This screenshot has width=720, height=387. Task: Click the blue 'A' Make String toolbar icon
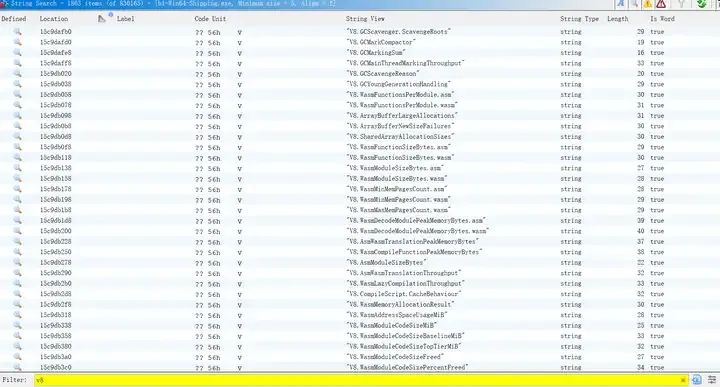coord(621,4)
